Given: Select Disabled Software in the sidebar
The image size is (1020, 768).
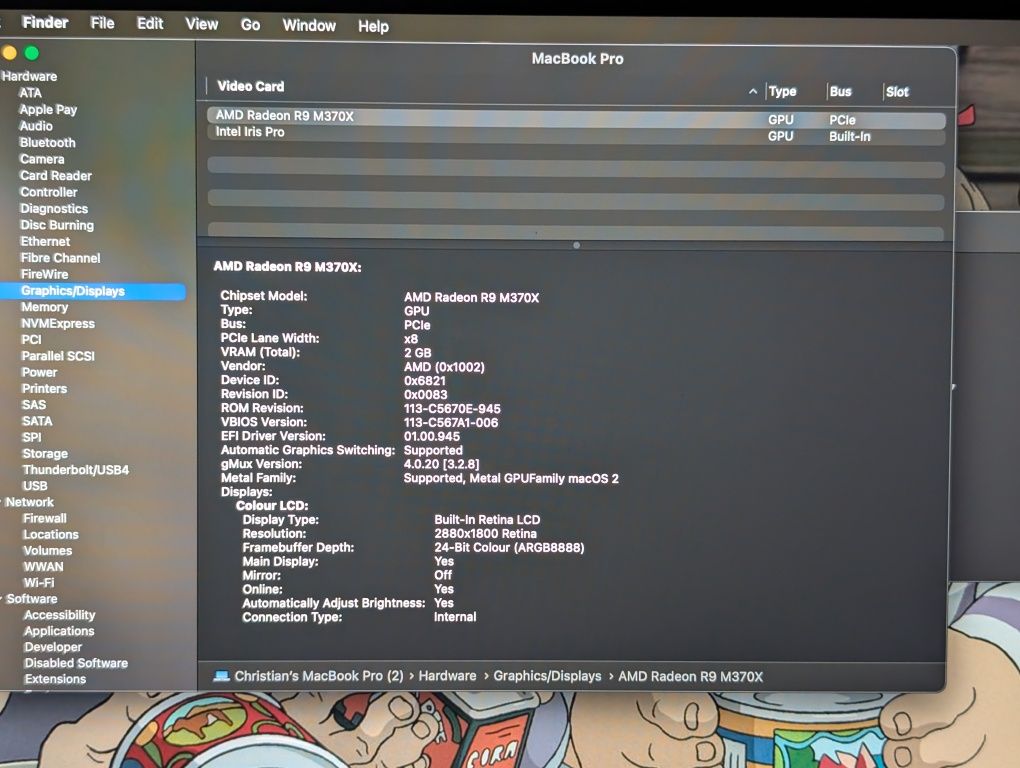Looking at the screenshot, I should coord(76,663).
